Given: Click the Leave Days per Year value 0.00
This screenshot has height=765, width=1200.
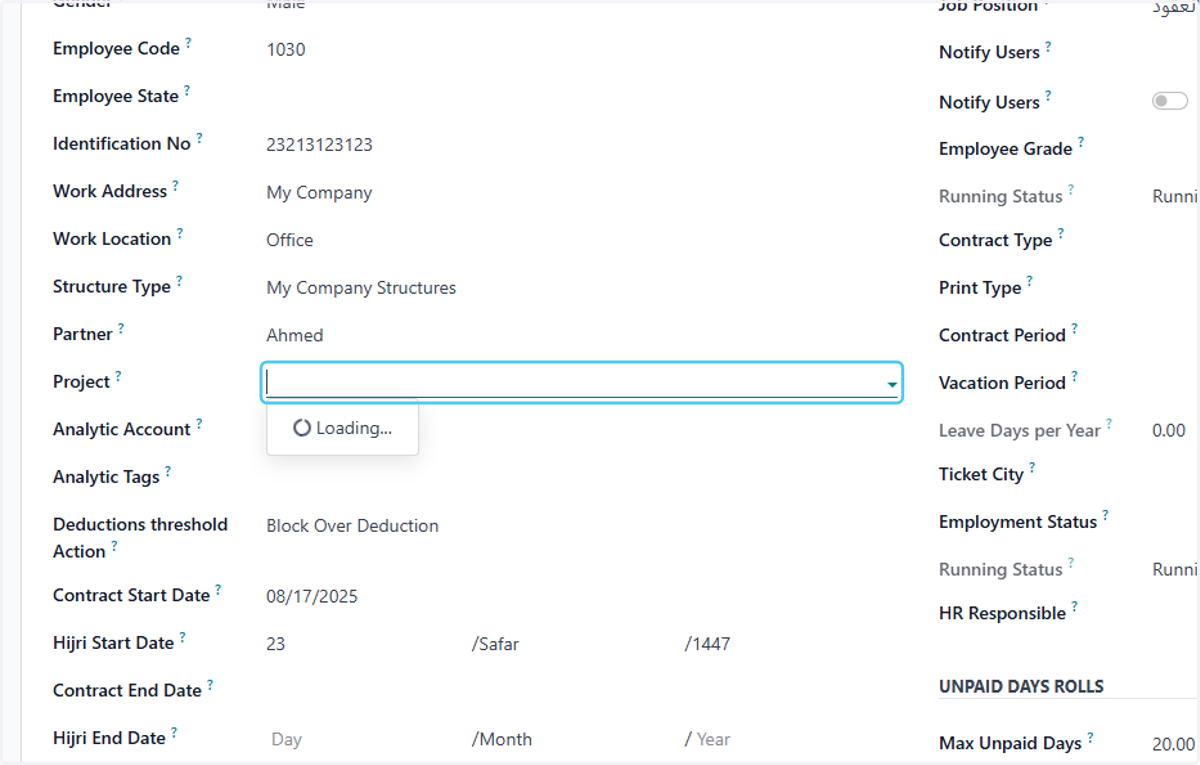Looking at the screenshot, I should tap(1169, 431).
